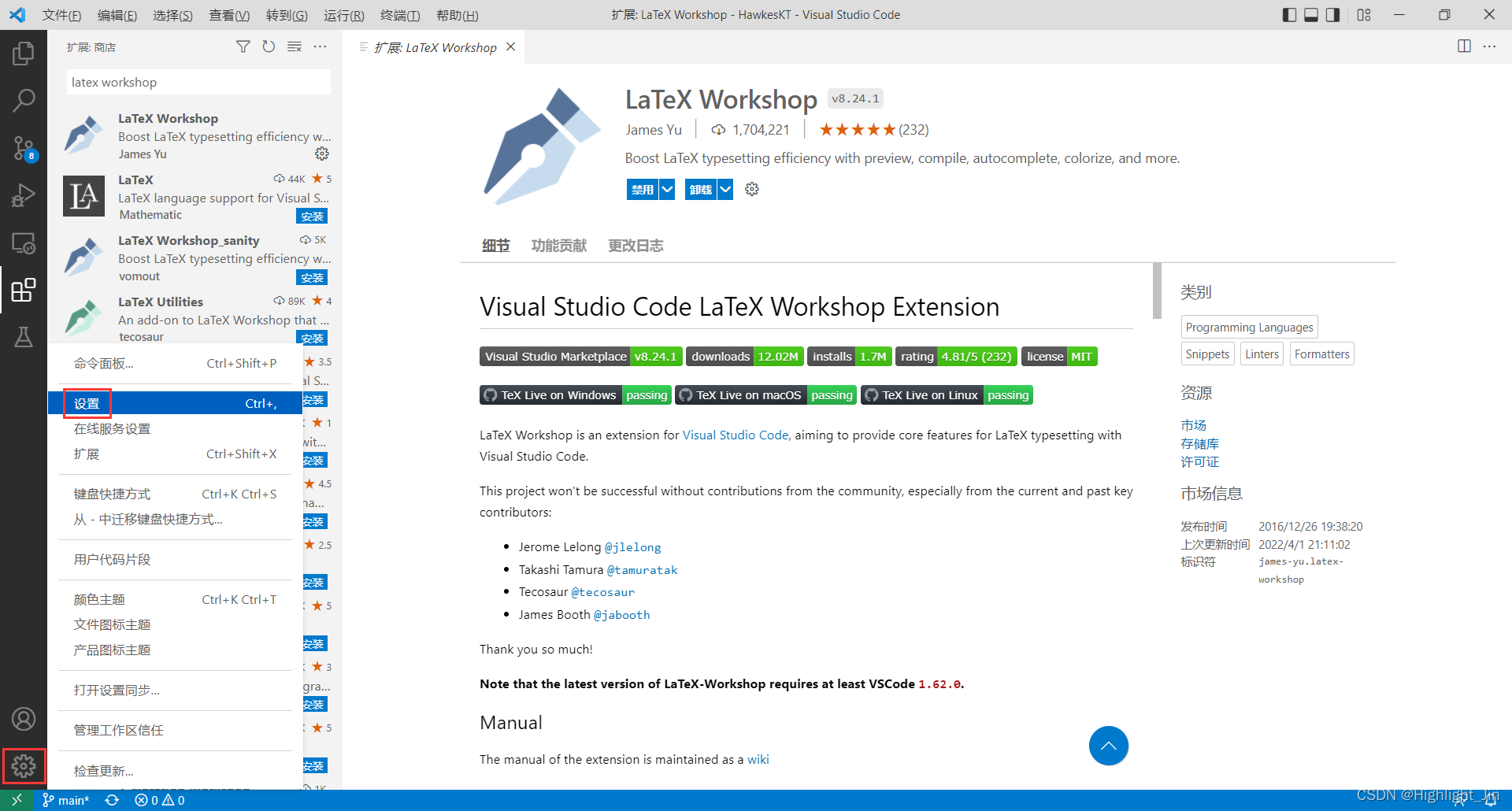Open the 文件(F) menu
This screenshot has height=811, width=1512.
[x=61, y=15]
